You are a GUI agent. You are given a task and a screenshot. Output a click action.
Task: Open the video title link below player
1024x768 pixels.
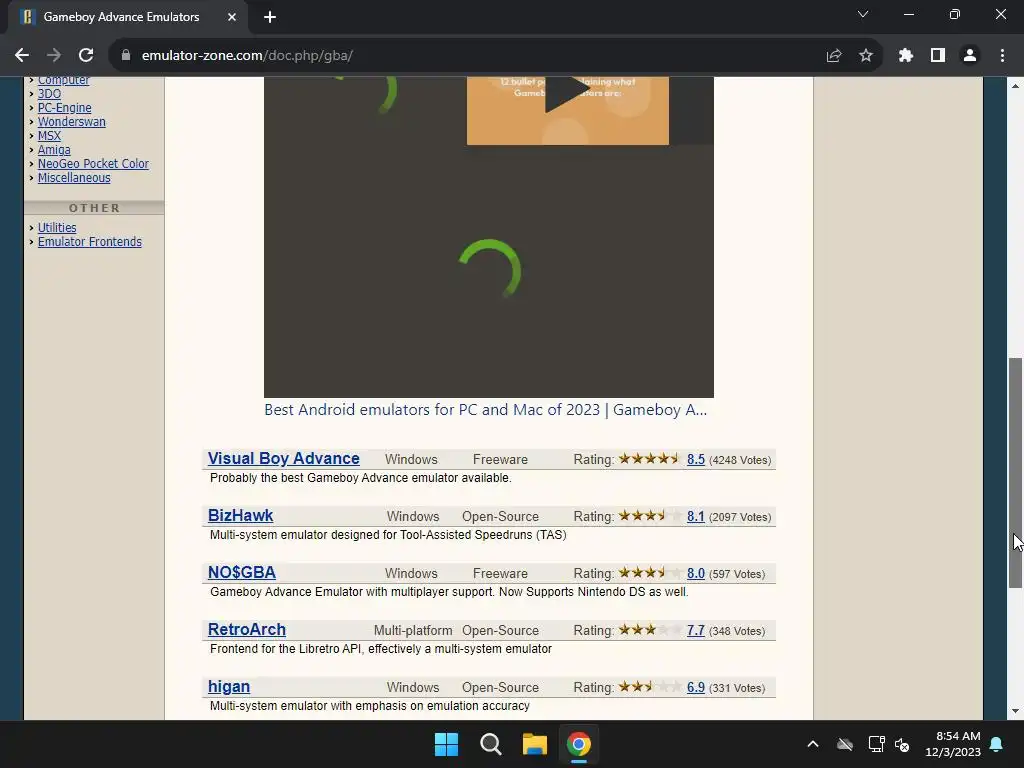pyautogui.click(x=485, y=409)
